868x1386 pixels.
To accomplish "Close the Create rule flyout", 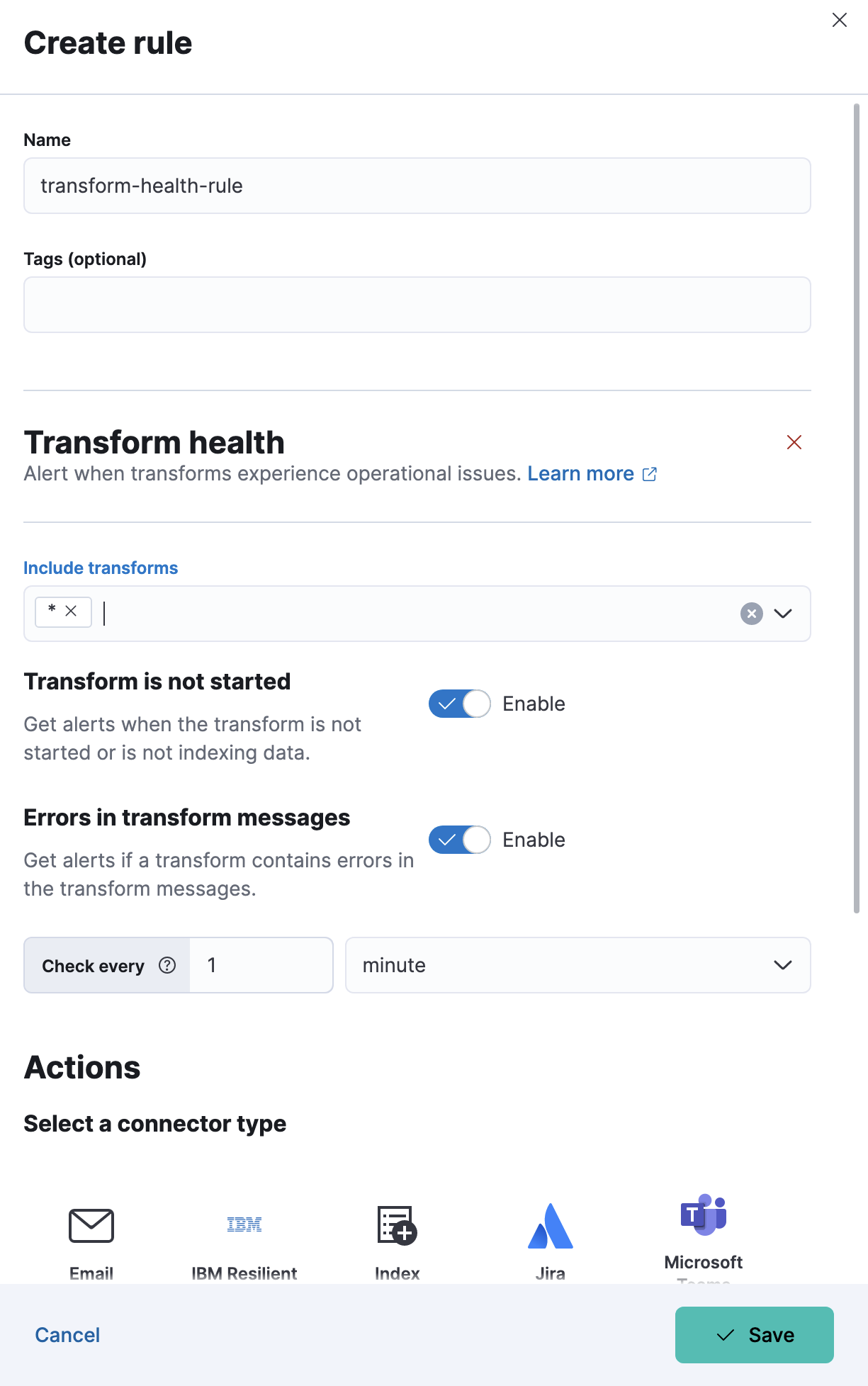I will pyautogui.click(x=839, y=21).
